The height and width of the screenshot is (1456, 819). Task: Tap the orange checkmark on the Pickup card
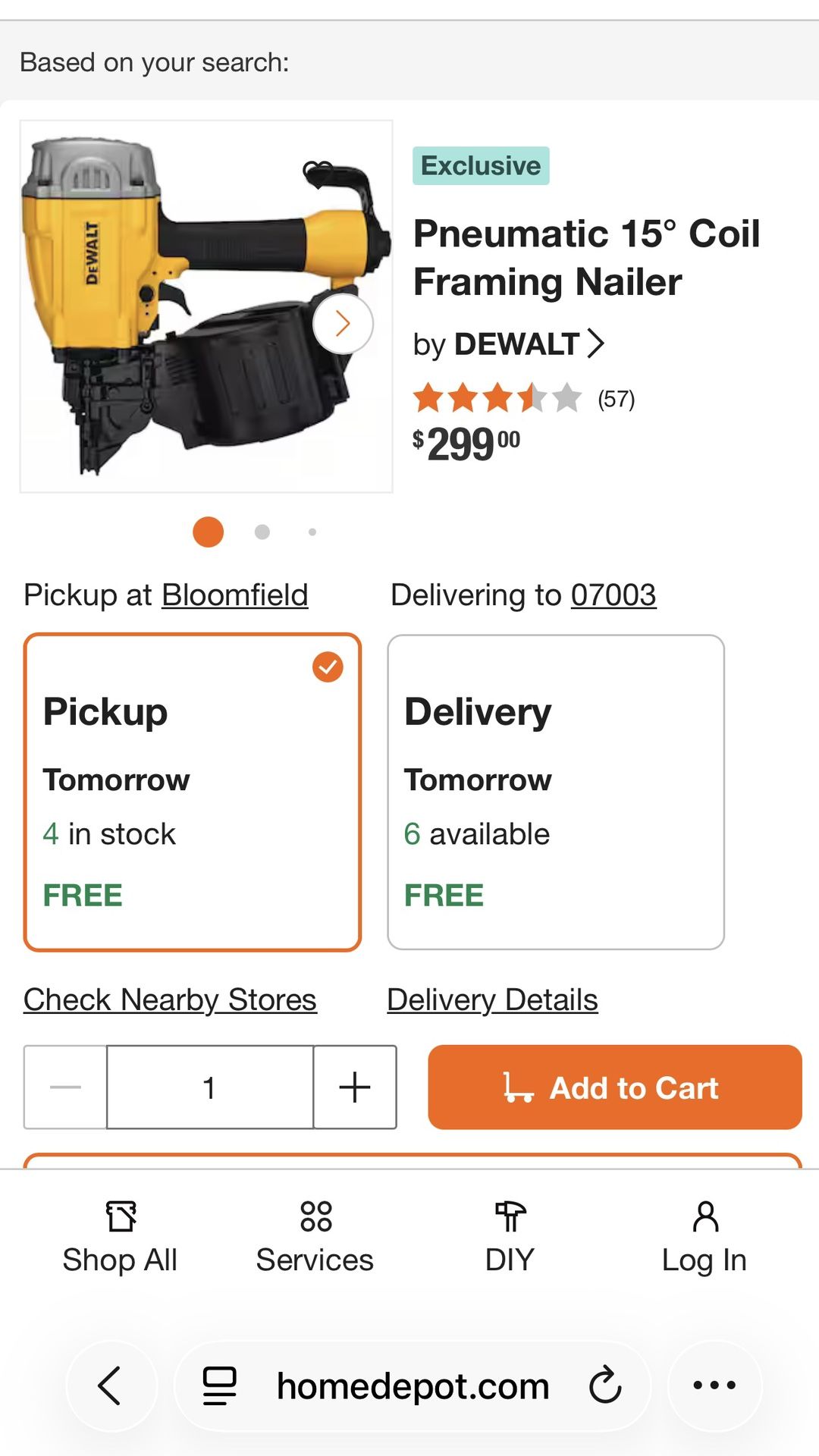tap(328, 667)
